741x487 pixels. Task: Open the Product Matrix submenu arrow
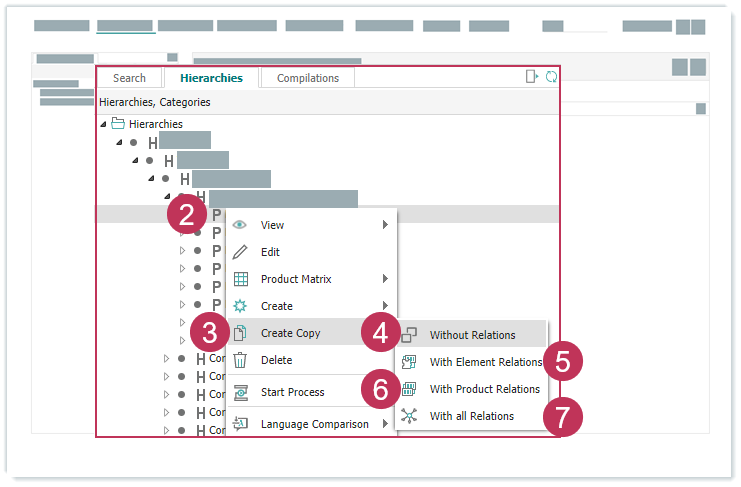(385, 279)
